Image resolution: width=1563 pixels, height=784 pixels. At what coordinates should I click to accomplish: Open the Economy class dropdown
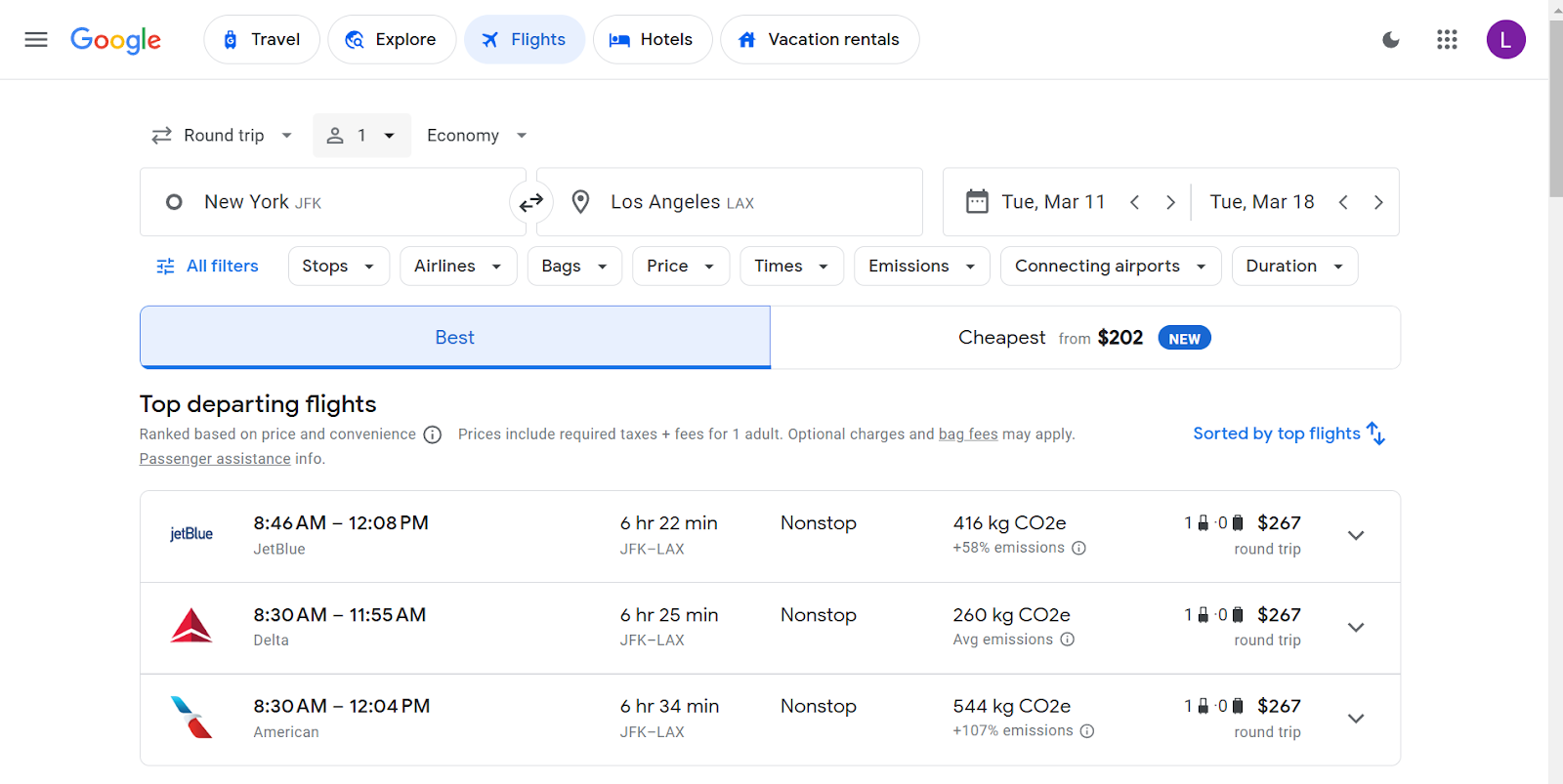tap(478, 136)
